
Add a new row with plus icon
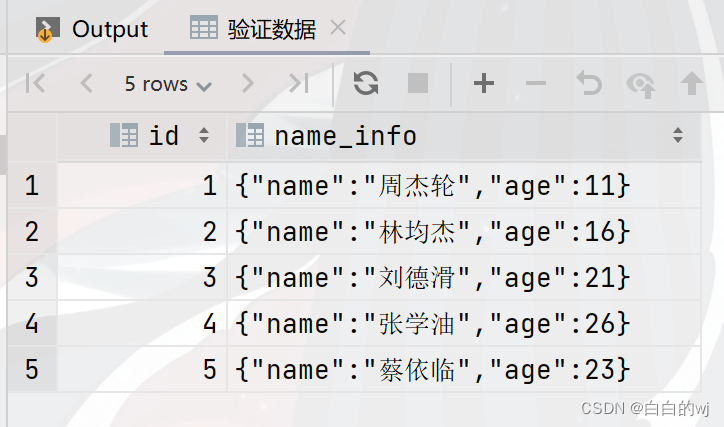point(484,84)
